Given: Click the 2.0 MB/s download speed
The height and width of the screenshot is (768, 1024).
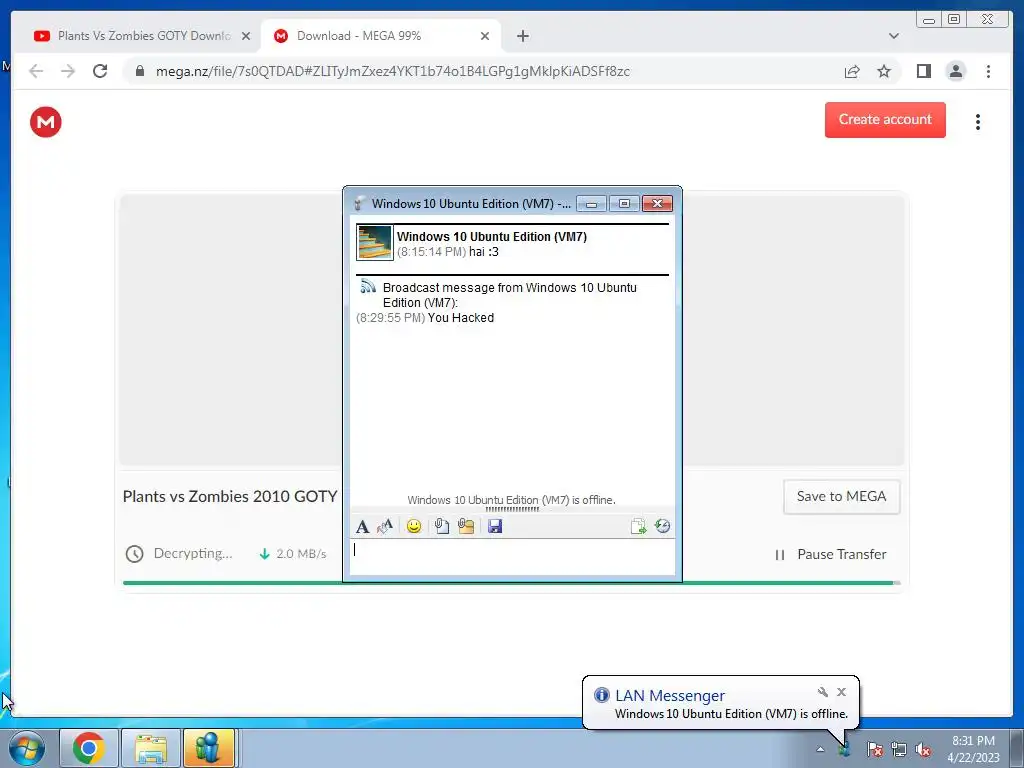Looking at the screenshot, I should (x=301, y=554).
